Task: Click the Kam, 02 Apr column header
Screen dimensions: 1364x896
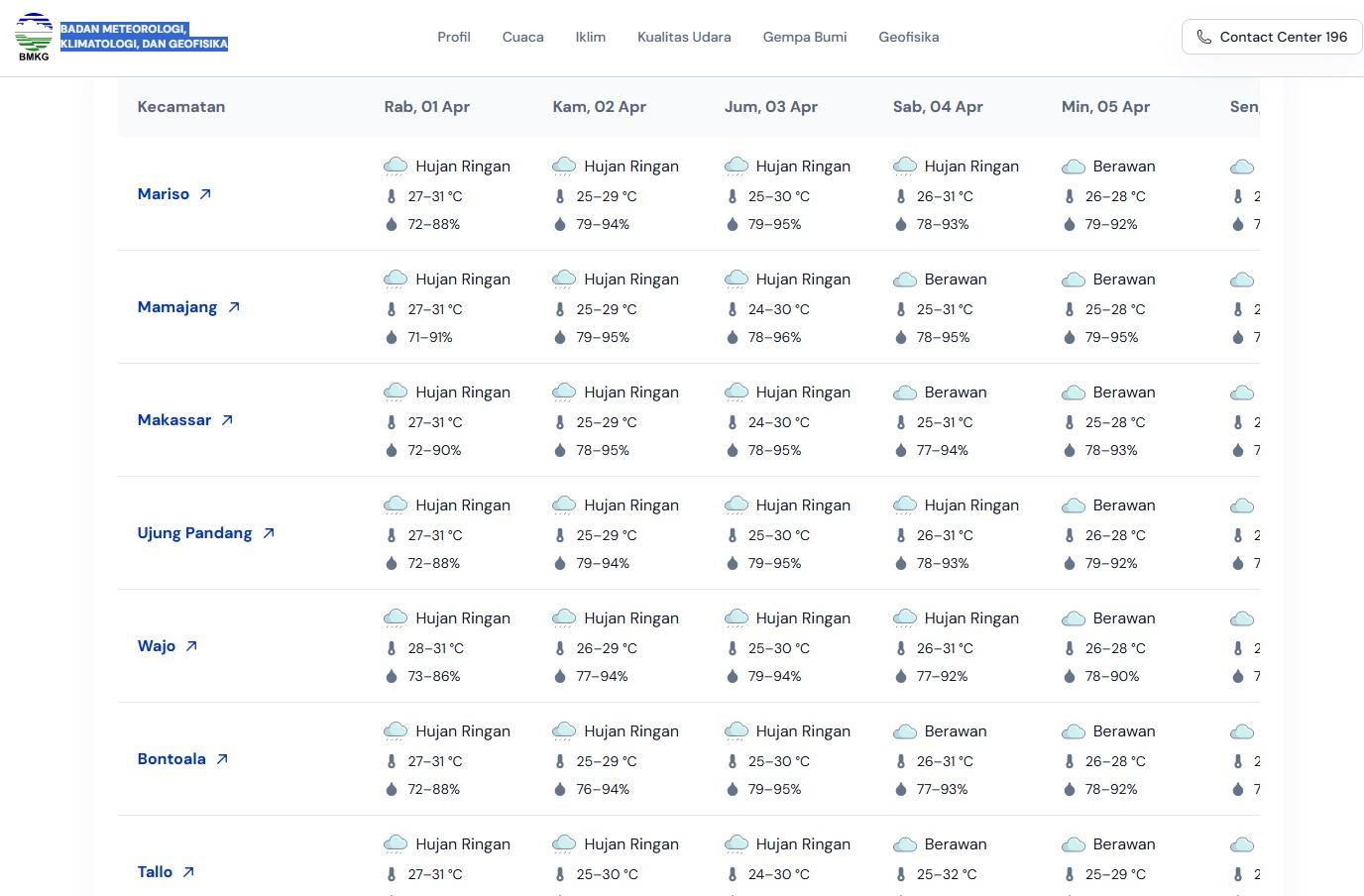Action: click(x=600, y=107)
